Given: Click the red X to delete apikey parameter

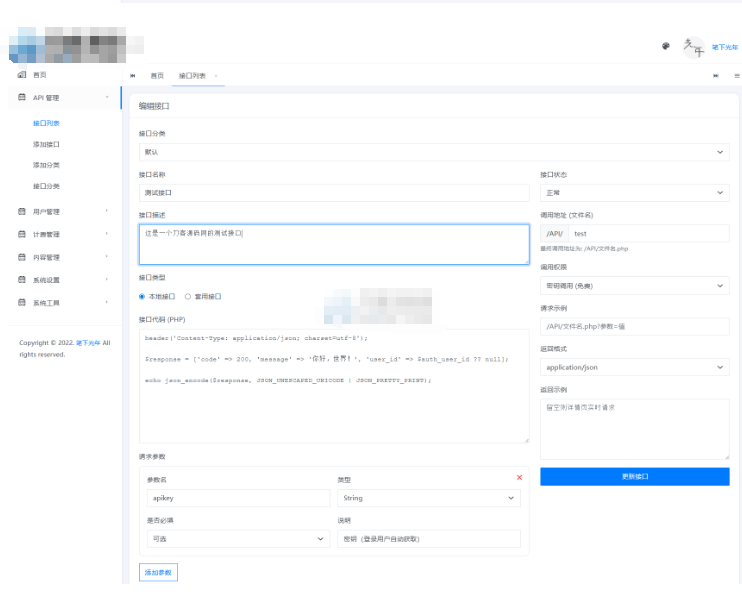Looking at the screenshot, I should click(x=519, y=477).
